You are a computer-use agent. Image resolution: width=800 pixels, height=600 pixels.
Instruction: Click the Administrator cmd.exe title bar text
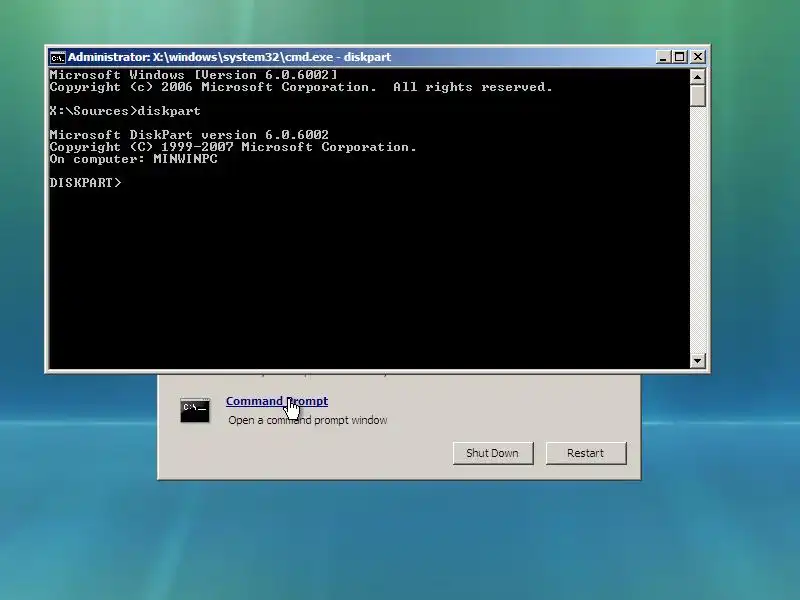(x=230, y=57)
